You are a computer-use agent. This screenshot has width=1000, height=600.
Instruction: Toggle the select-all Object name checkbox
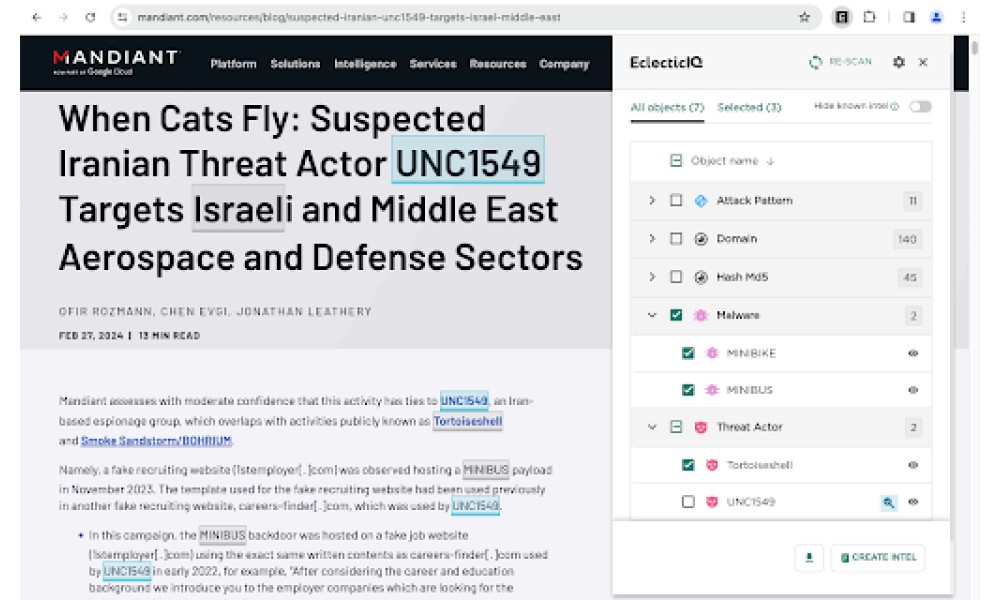click(676, 161)
